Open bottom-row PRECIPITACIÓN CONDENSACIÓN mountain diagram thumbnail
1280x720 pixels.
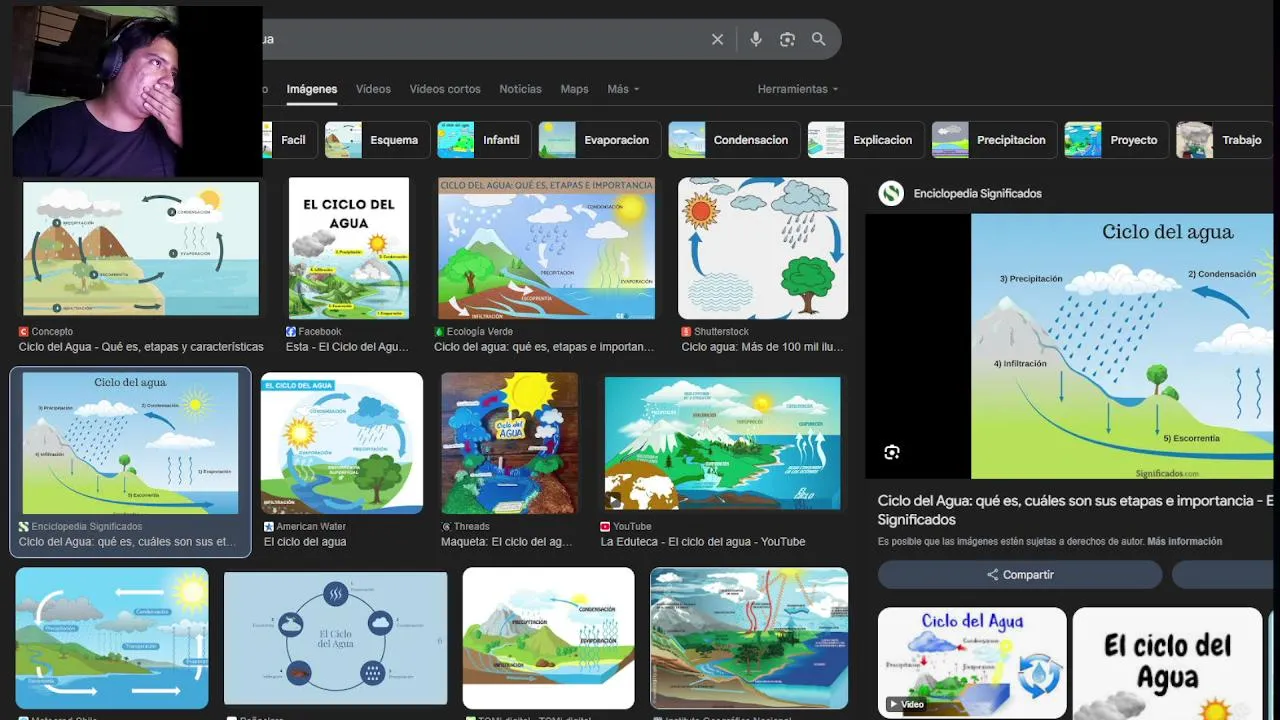coord(548,638)
